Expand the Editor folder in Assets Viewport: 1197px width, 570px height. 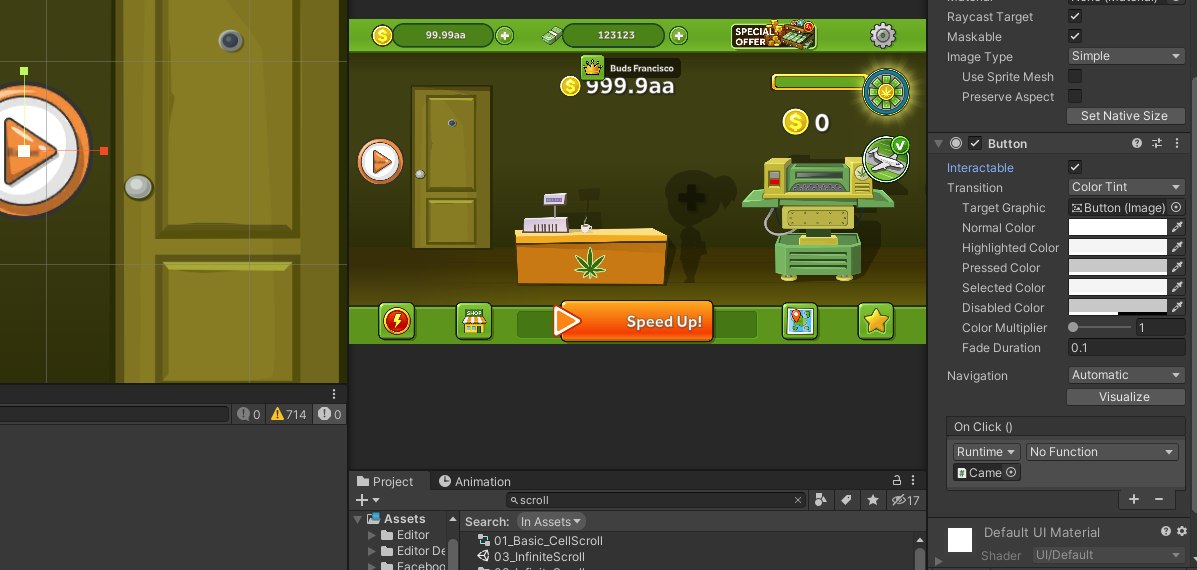pos(372,535)
